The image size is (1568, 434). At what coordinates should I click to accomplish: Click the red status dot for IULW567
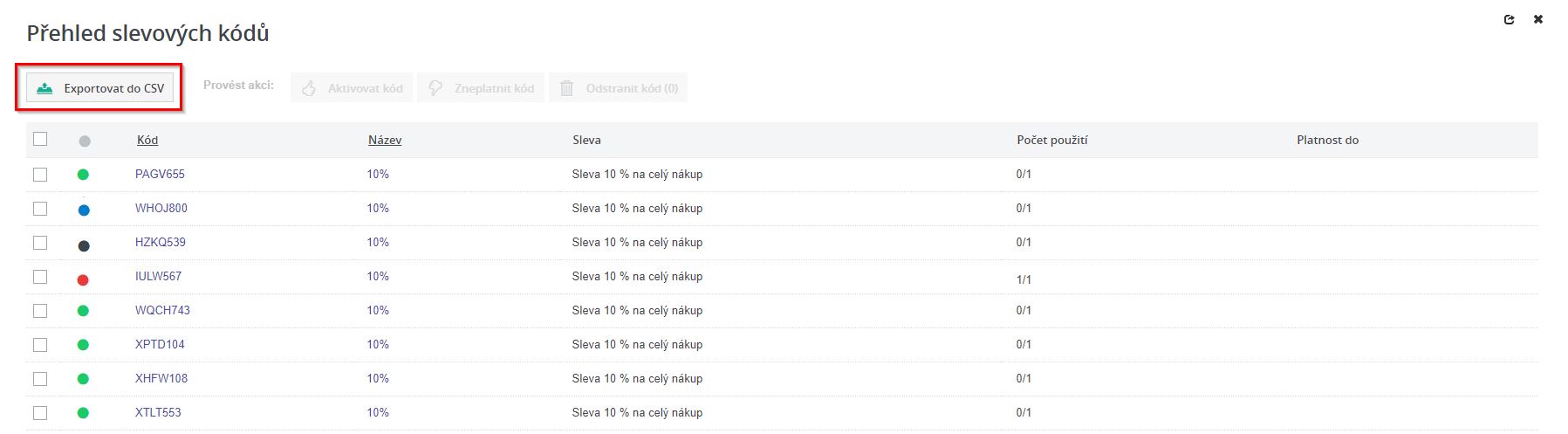click(83, 279)
